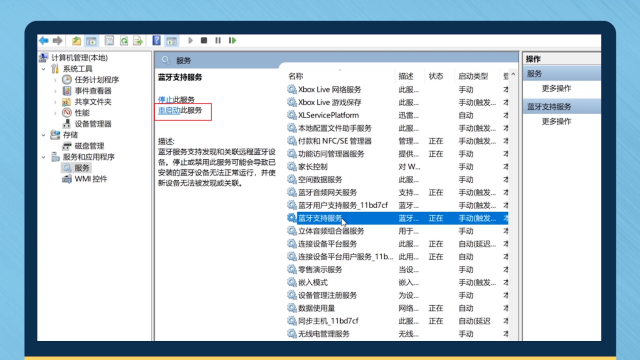
Task: Select the 空间数据服务 row
Action: pyautogui.click(x=397, y=179)
